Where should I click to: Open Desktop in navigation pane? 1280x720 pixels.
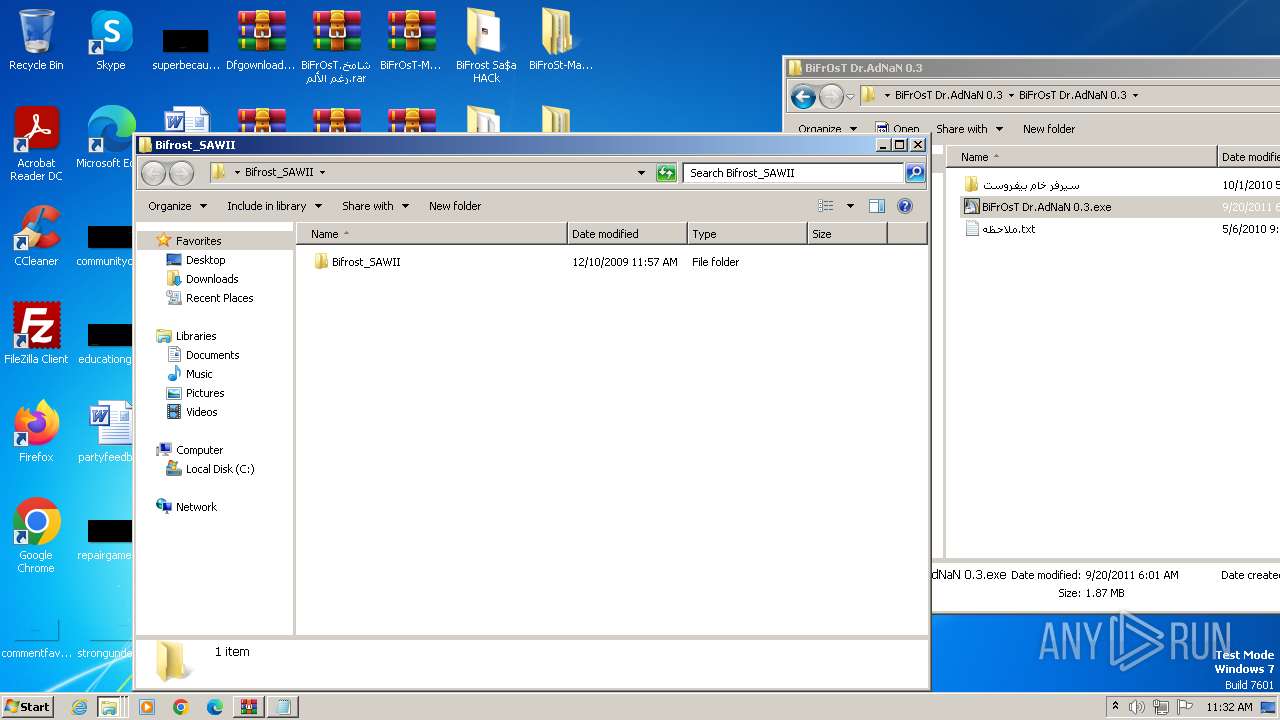(205, 260)
